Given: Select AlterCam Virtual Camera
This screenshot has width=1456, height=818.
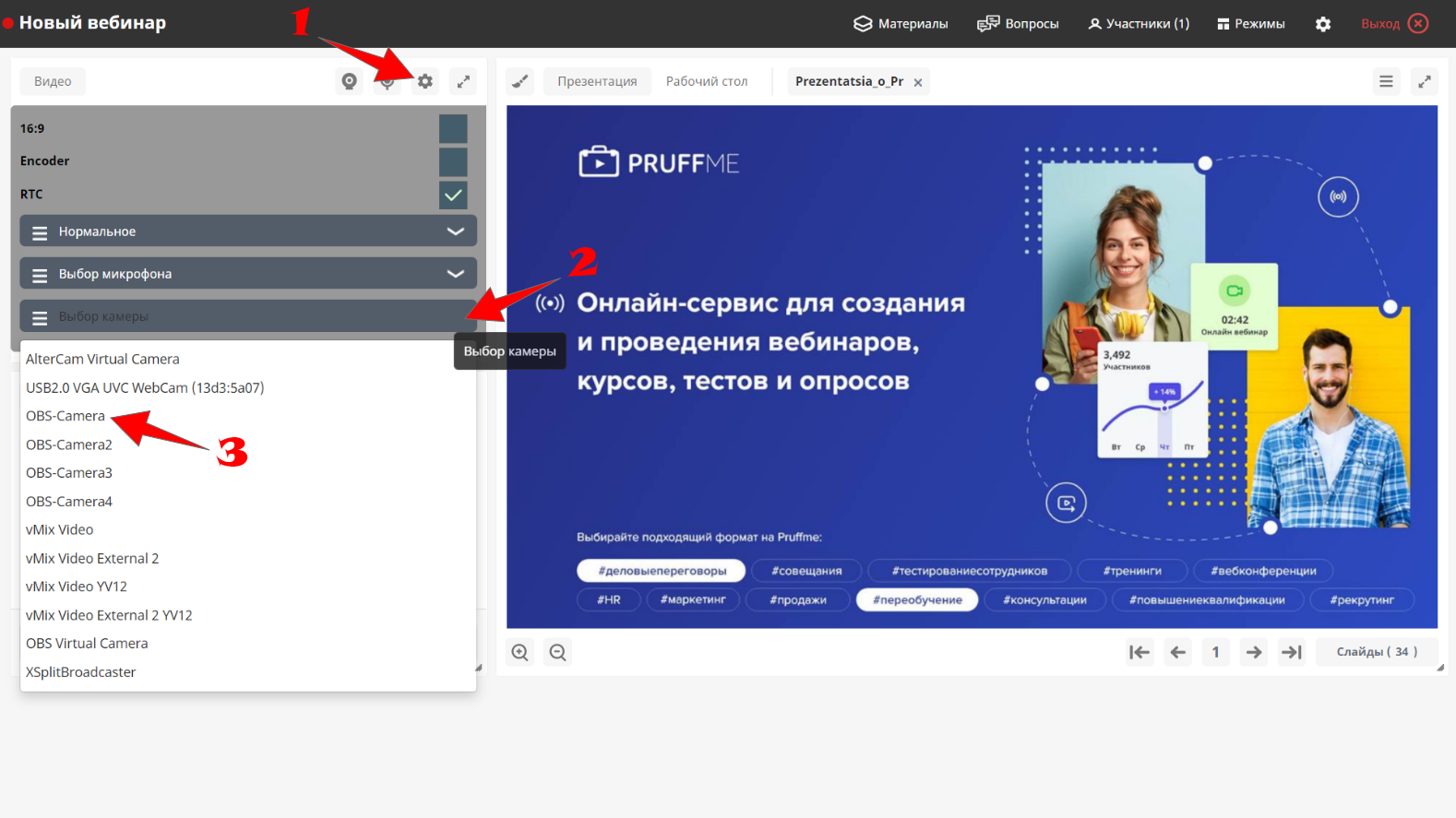Looking at the screenshot, I should (x=248, y=359).
